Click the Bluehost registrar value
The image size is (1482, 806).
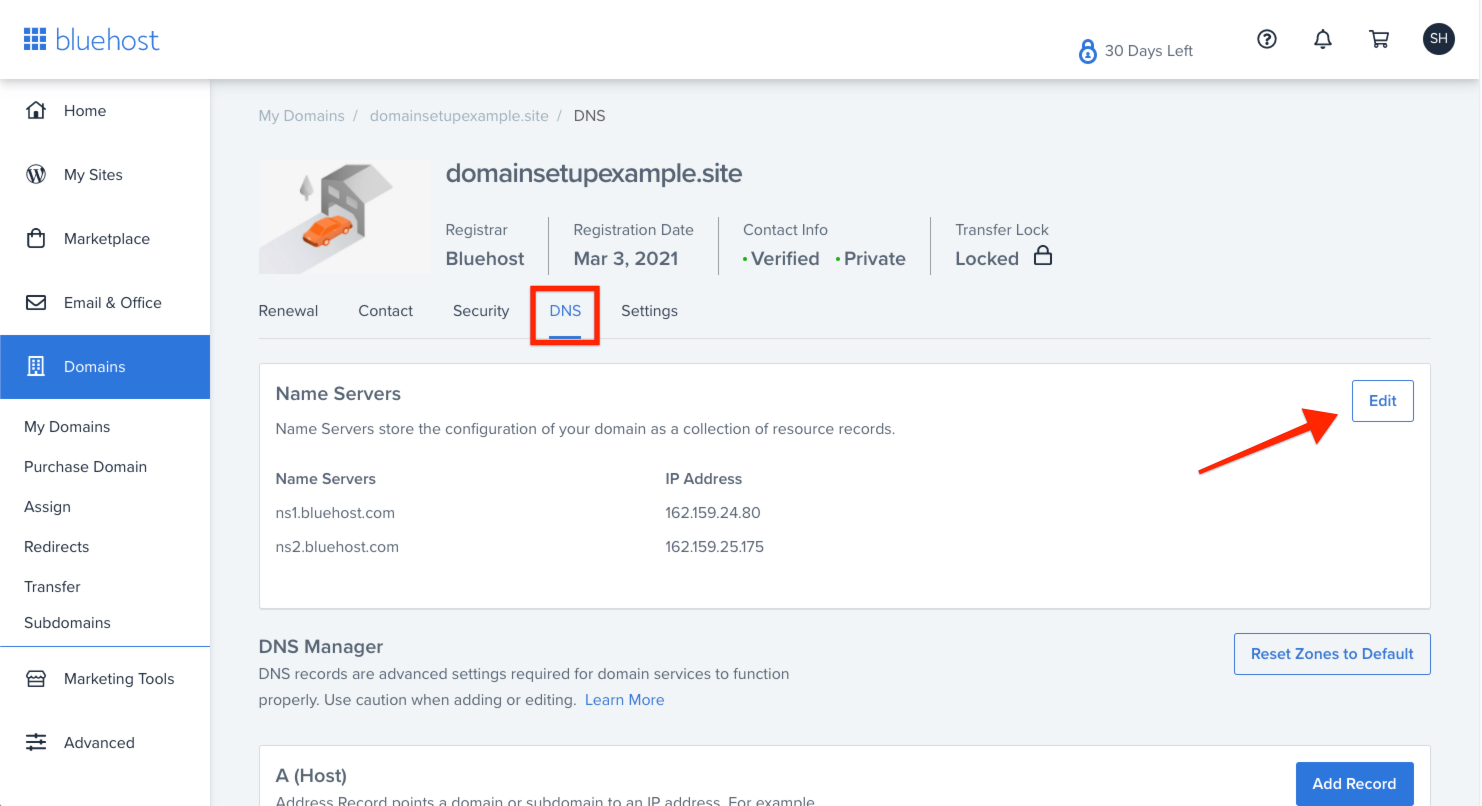[x=485, y=259]
